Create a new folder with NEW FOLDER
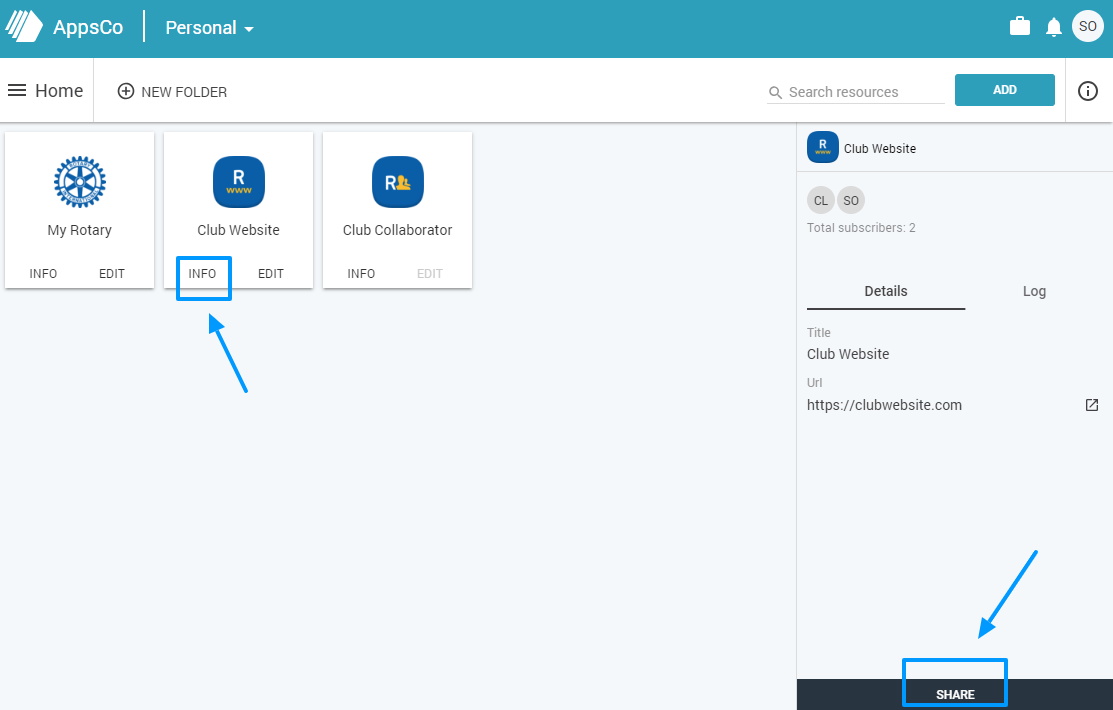This screenshot has height=710, width=1113. [172, 92]
